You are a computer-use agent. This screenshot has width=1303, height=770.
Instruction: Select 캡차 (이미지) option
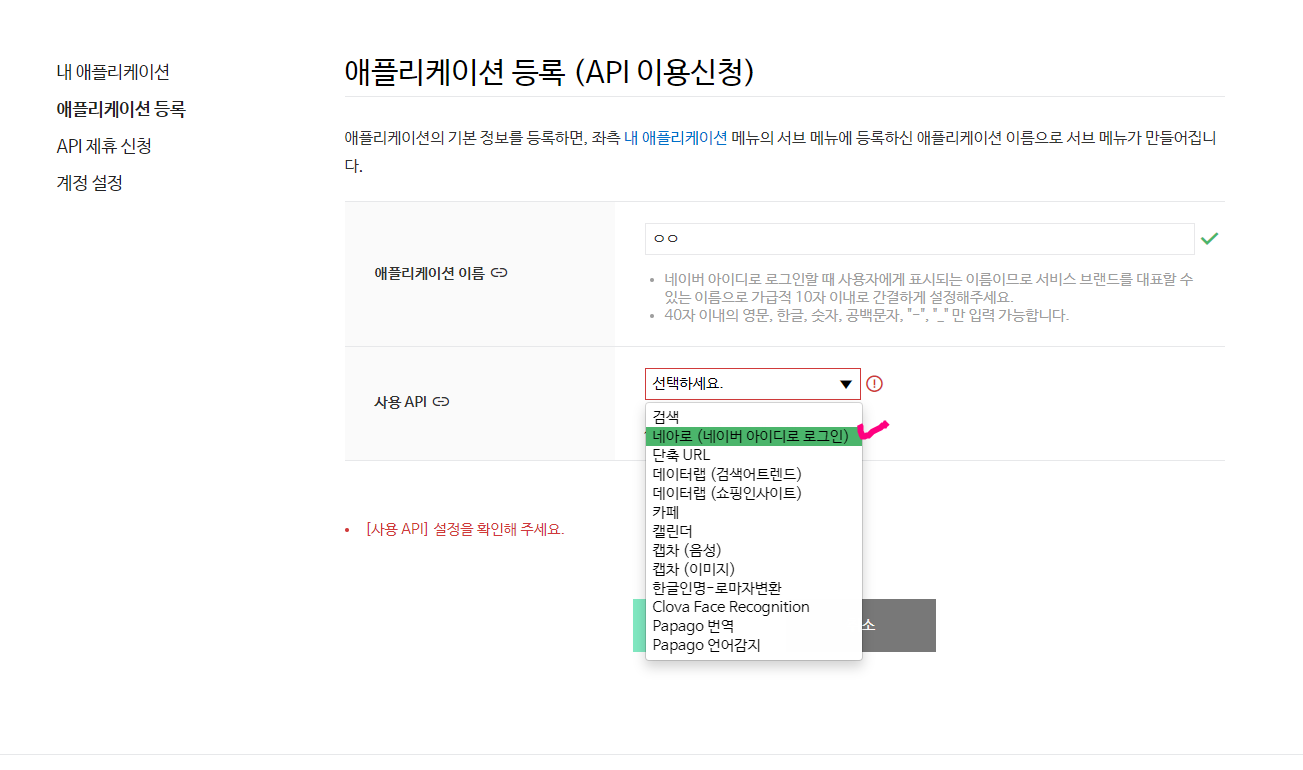coord(754,569)
